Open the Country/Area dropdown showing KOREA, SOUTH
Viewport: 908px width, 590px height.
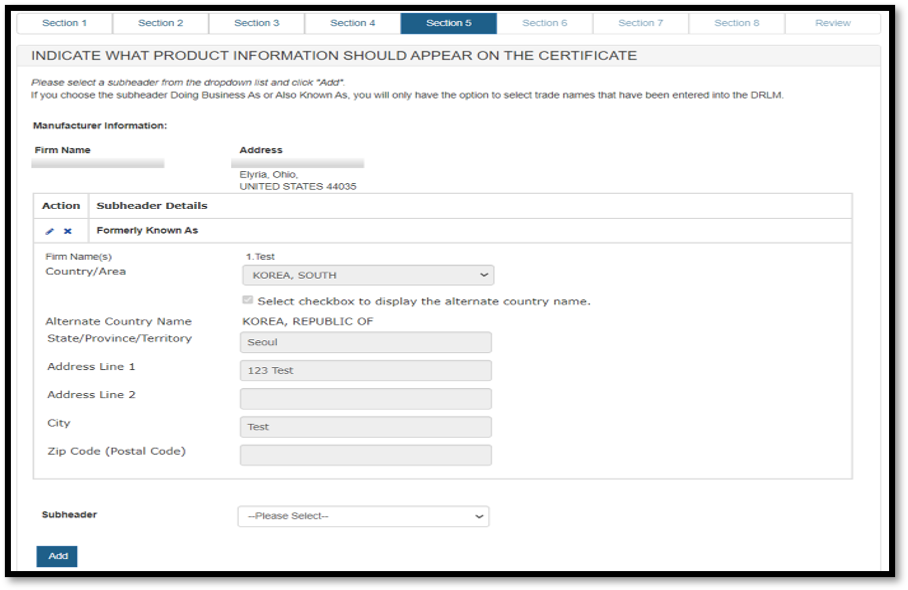367,275
